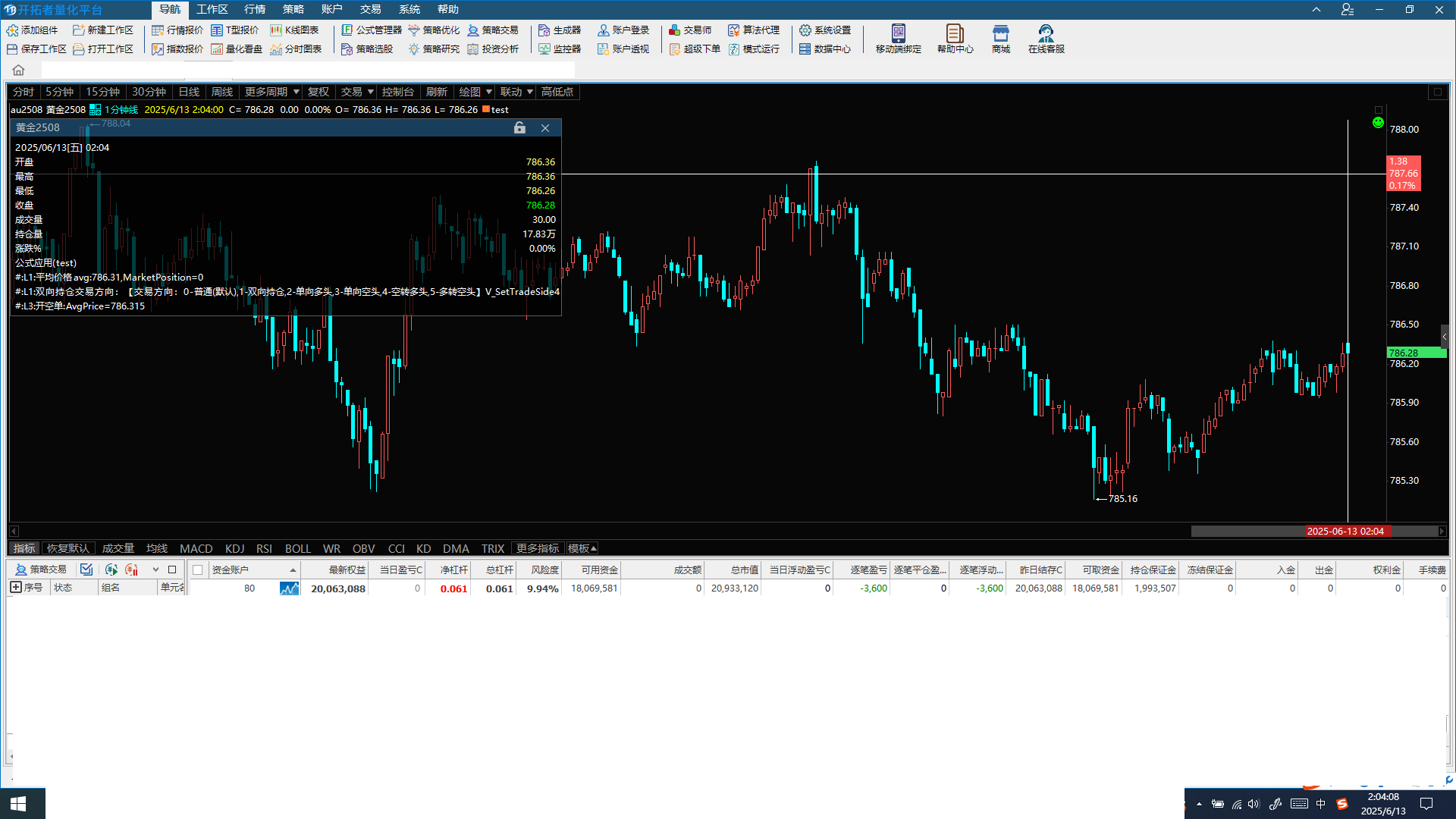Toggle 复权 price adjustment on chart toolbar
Image resolution: width=1456 pixels, height=819 pixels.
[x=318, y=92]
